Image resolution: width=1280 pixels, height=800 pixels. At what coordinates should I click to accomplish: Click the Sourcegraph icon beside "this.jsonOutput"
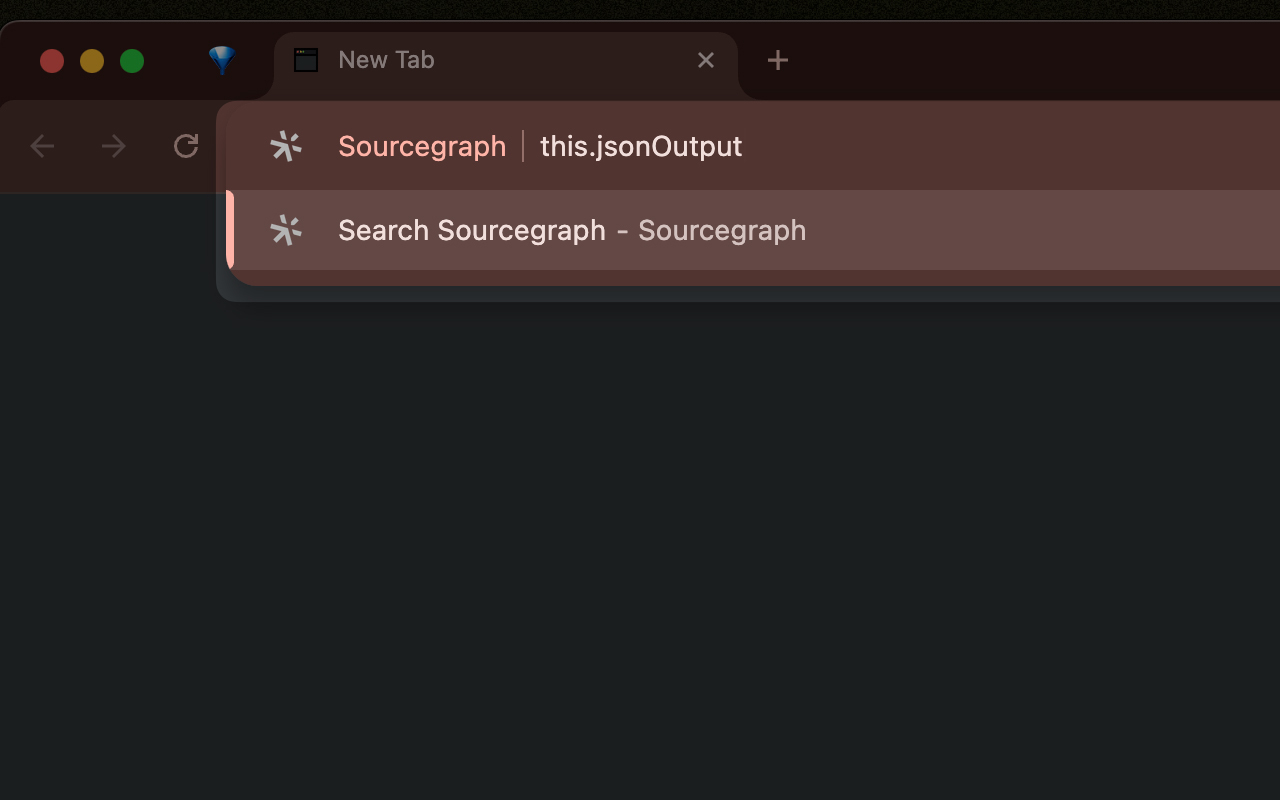point(286,146)
